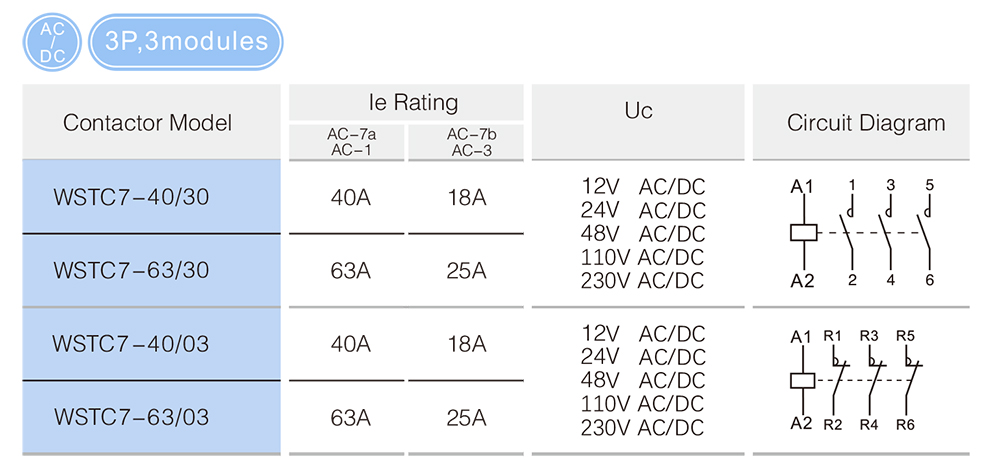The image size is (1000, 472).
Task: Click the AC/DC circular badge
Action: pos(52,41)
